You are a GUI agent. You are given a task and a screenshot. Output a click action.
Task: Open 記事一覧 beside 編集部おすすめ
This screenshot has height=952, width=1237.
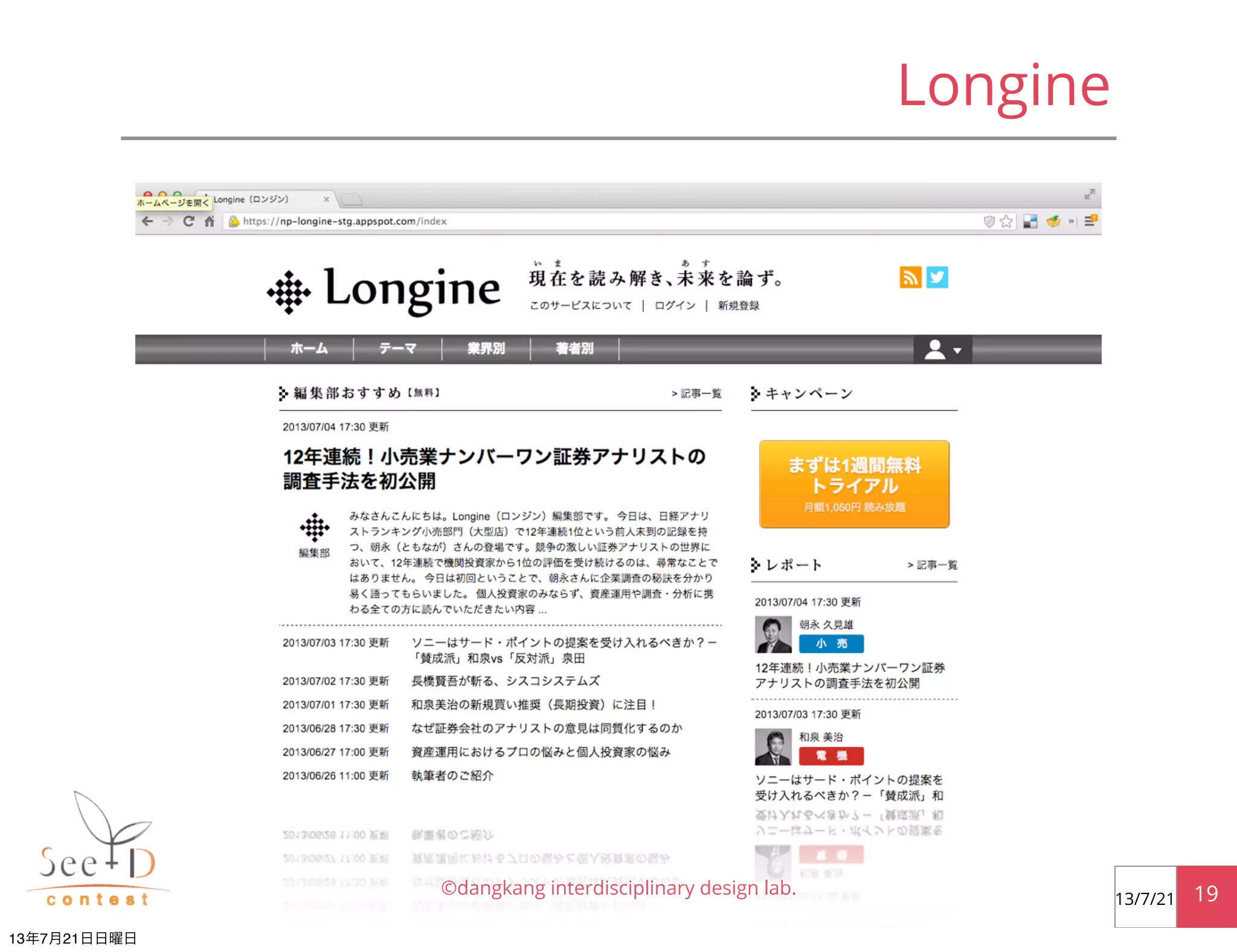[696, 394]
